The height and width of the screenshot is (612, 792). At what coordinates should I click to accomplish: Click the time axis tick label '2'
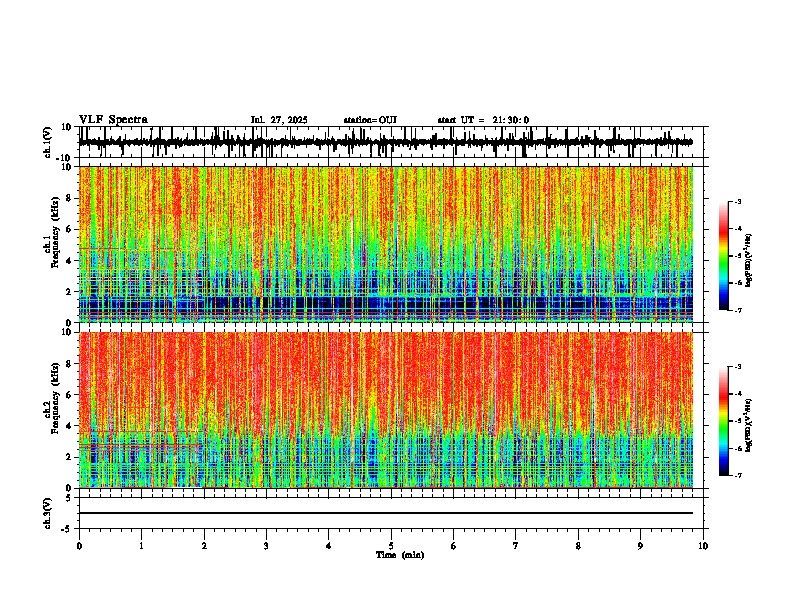tap(204, 546)
